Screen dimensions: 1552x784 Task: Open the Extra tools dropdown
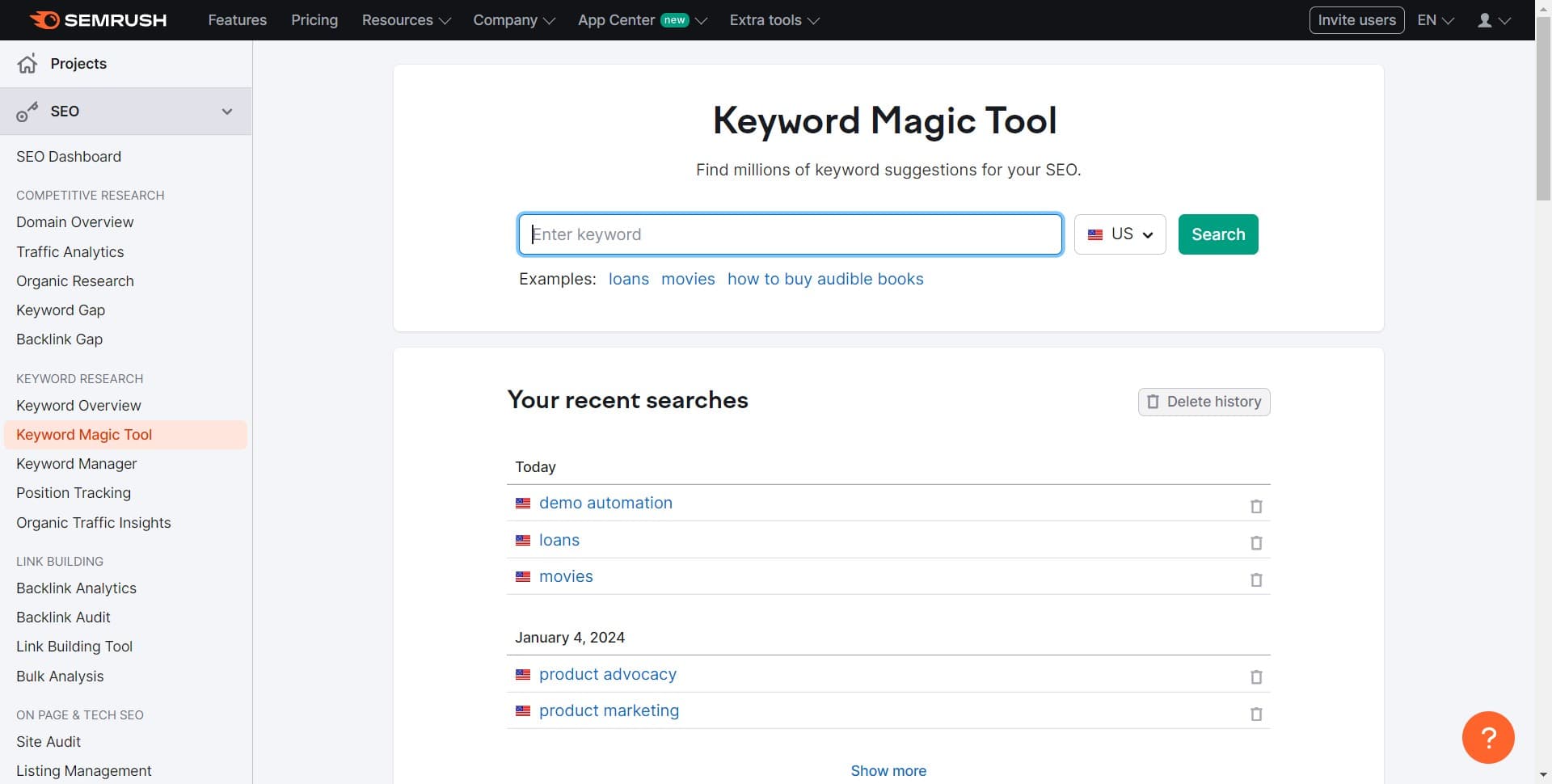point(773,19)
